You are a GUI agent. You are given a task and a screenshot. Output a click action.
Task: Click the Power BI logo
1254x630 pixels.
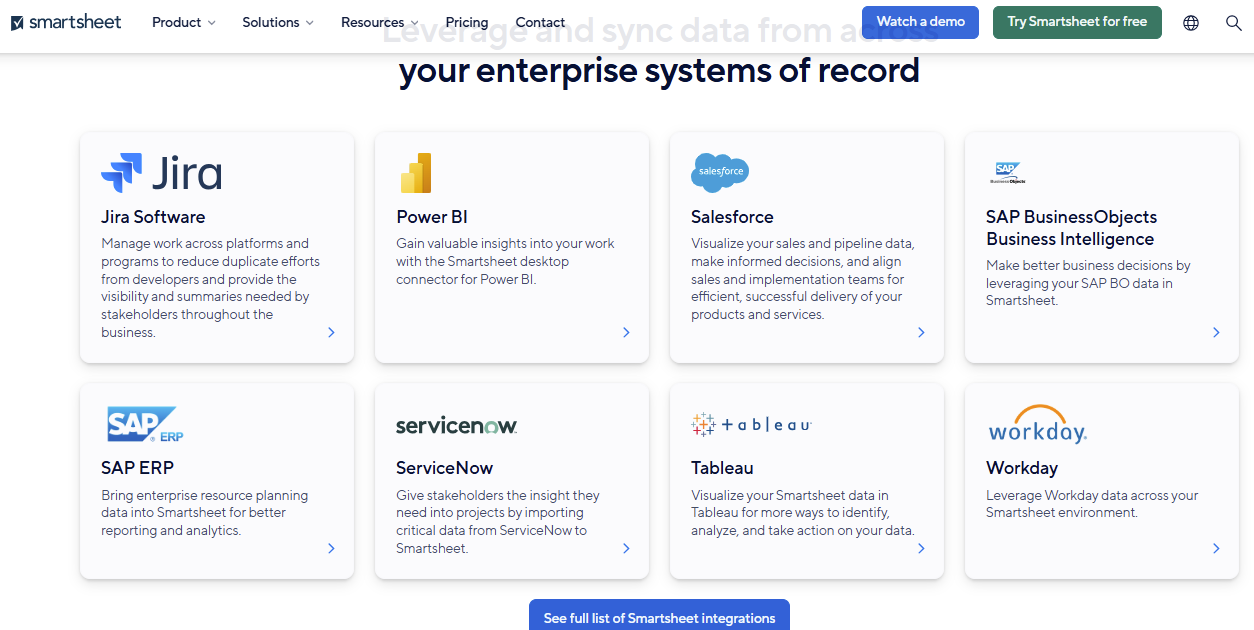click(416, 173)
